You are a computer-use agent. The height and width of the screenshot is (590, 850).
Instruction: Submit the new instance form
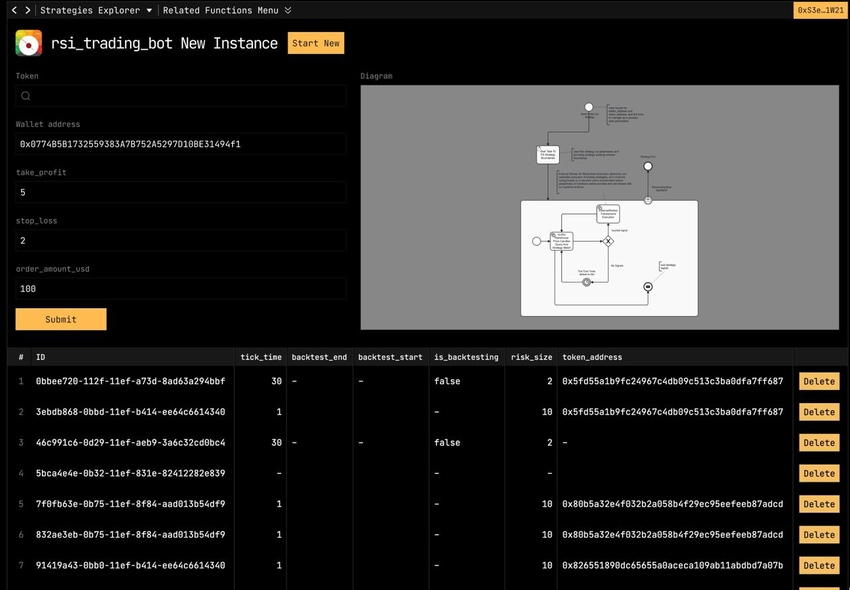61,319
